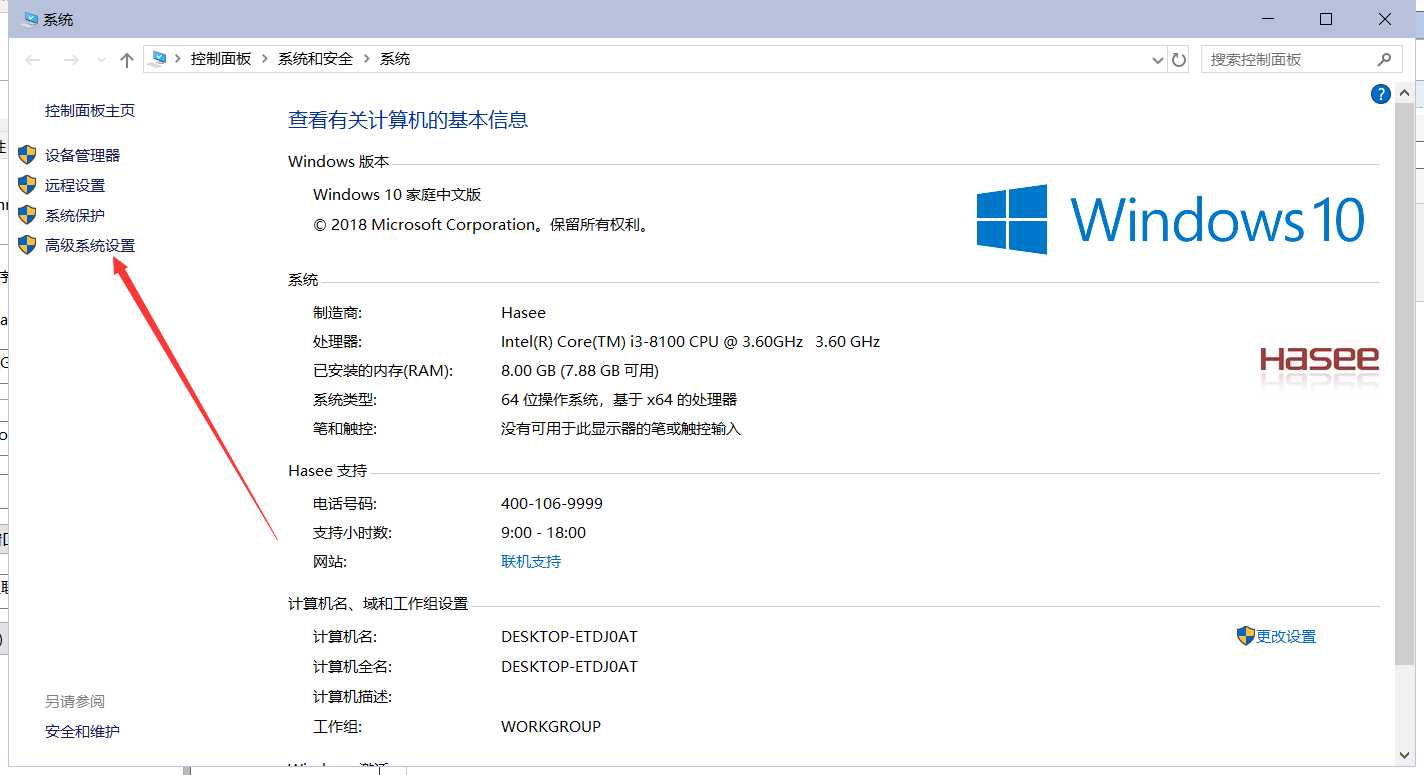The width and height of the screenshot is (1424, 775).
Task: Select the 制造商 value Hasee
Action: (523, 312)
